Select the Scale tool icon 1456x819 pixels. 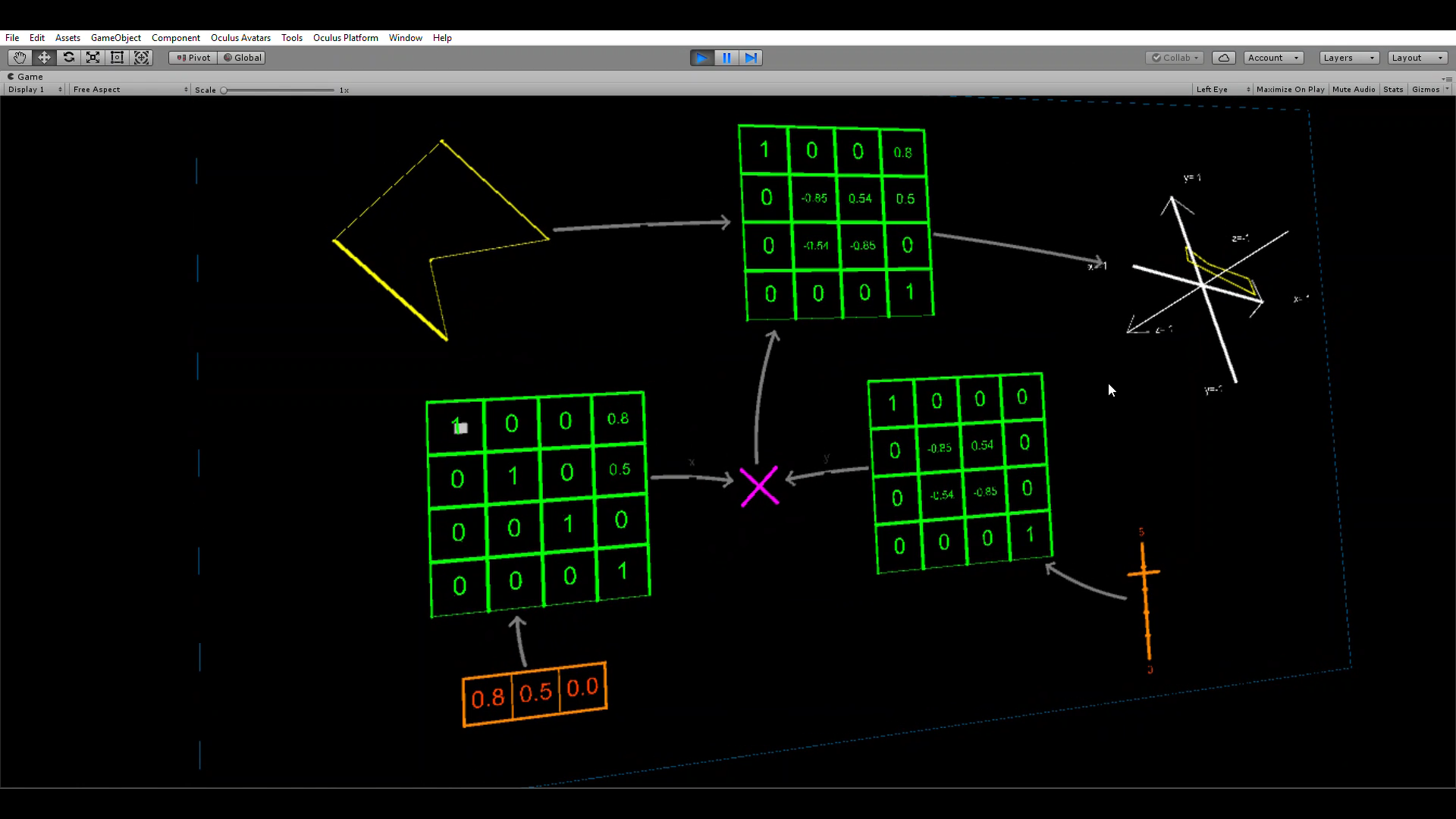point(93,58)
